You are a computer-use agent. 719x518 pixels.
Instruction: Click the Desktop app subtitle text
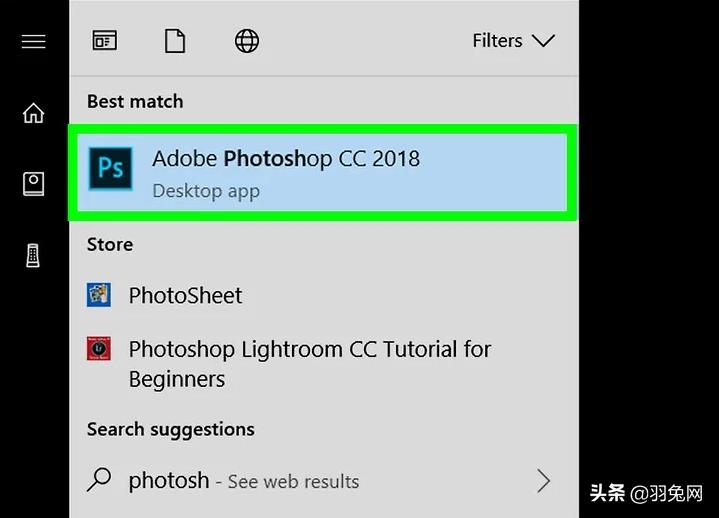(206, 191)
